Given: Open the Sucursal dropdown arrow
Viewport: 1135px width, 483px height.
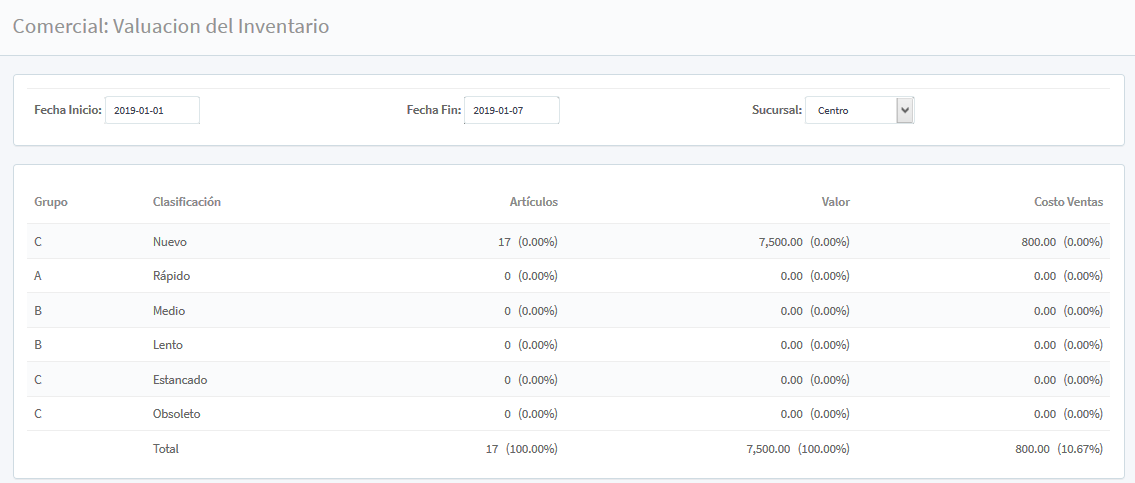Looking at the screenshot, I should (x=904, y=110).
